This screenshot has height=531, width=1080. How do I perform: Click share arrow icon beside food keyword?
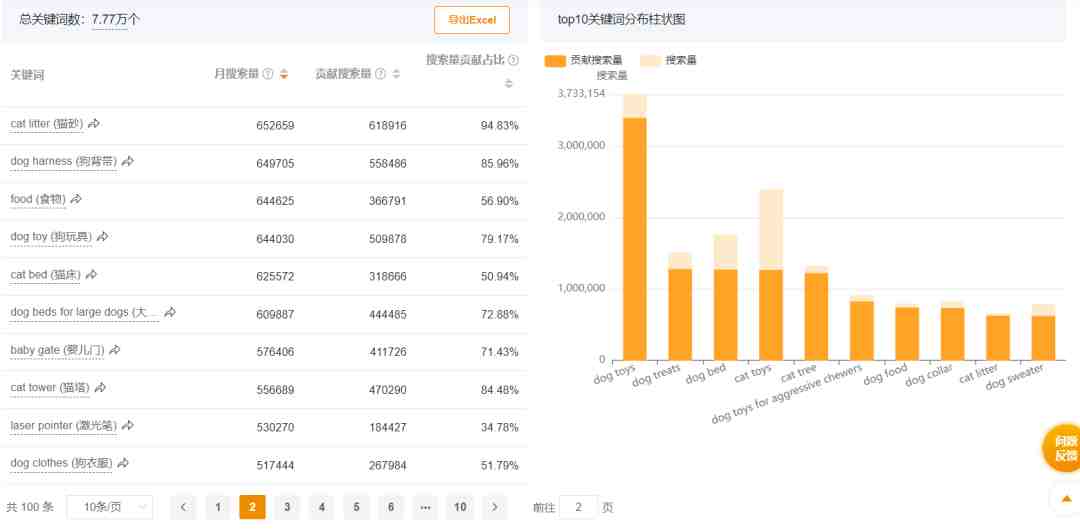tap(76, 199)
